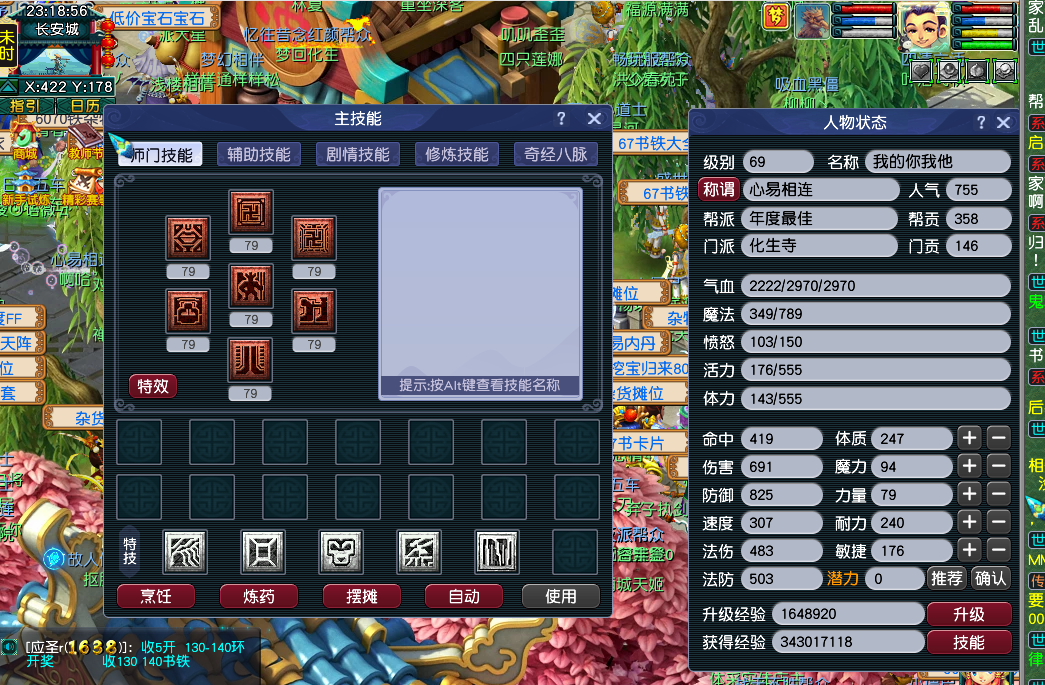
Task: Open the pet portrait with spiky creature
Action: (x=812, y=21)
